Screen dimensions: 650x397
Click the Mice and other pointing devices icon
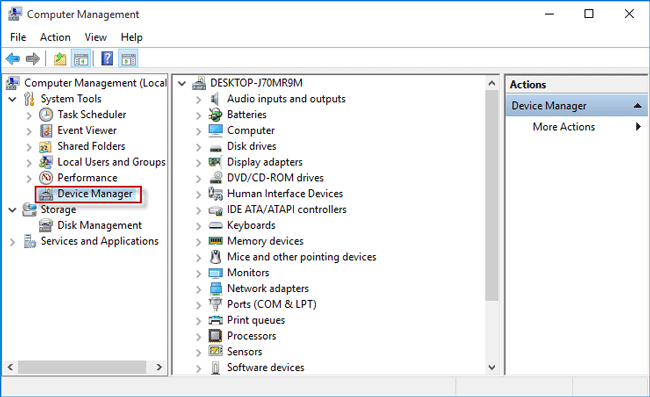pyautogui.click(x=215, y=257)
